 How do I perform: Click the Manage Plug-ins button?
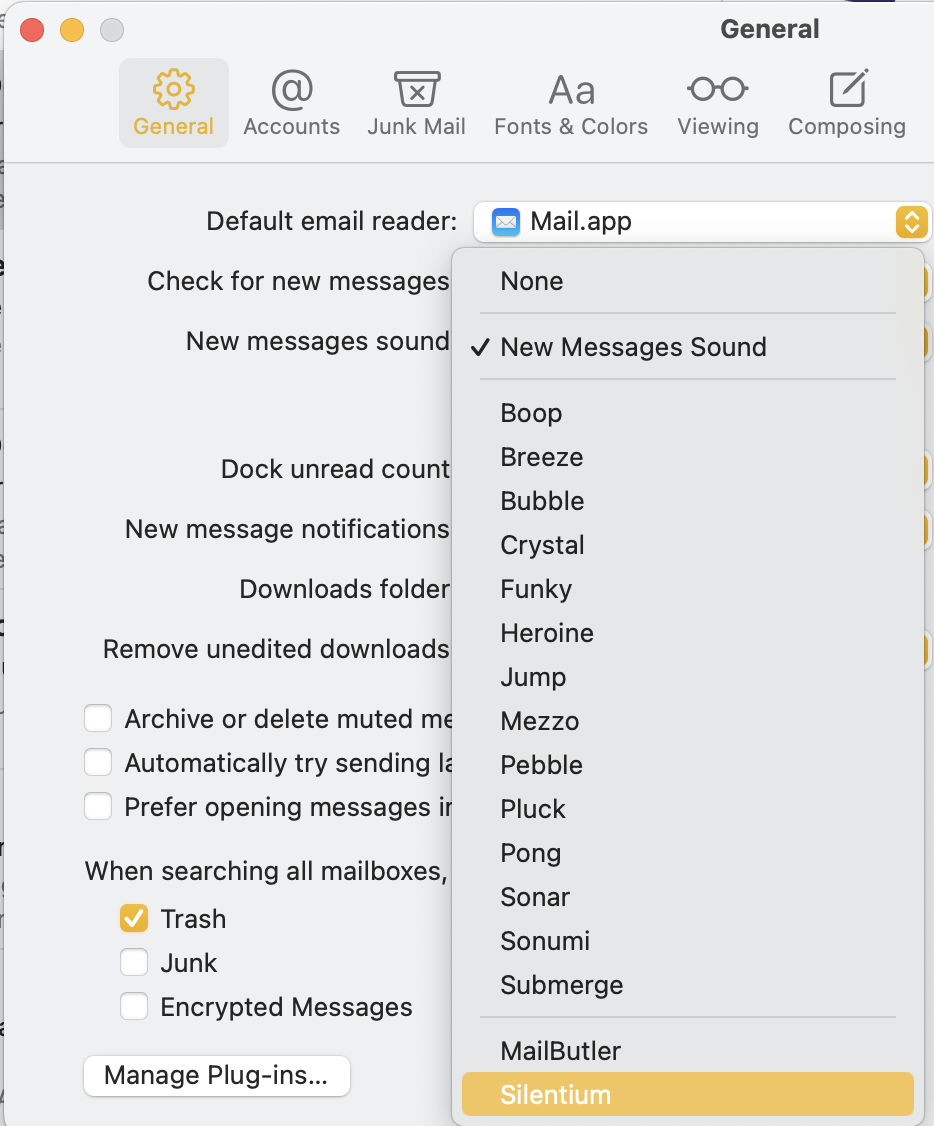tap(217, 1075)
